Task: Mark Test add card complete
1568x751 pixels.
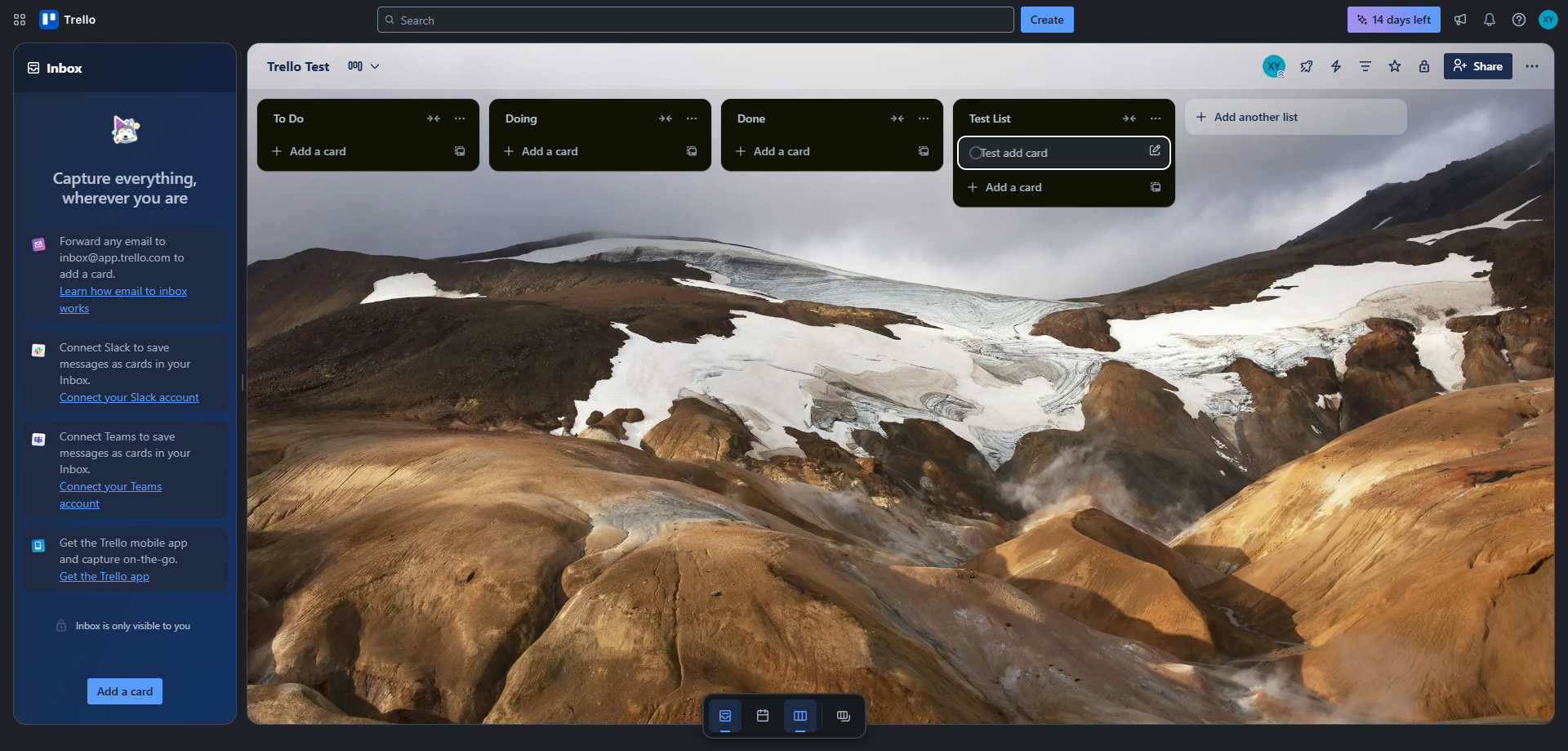Action: pos(975,153)
